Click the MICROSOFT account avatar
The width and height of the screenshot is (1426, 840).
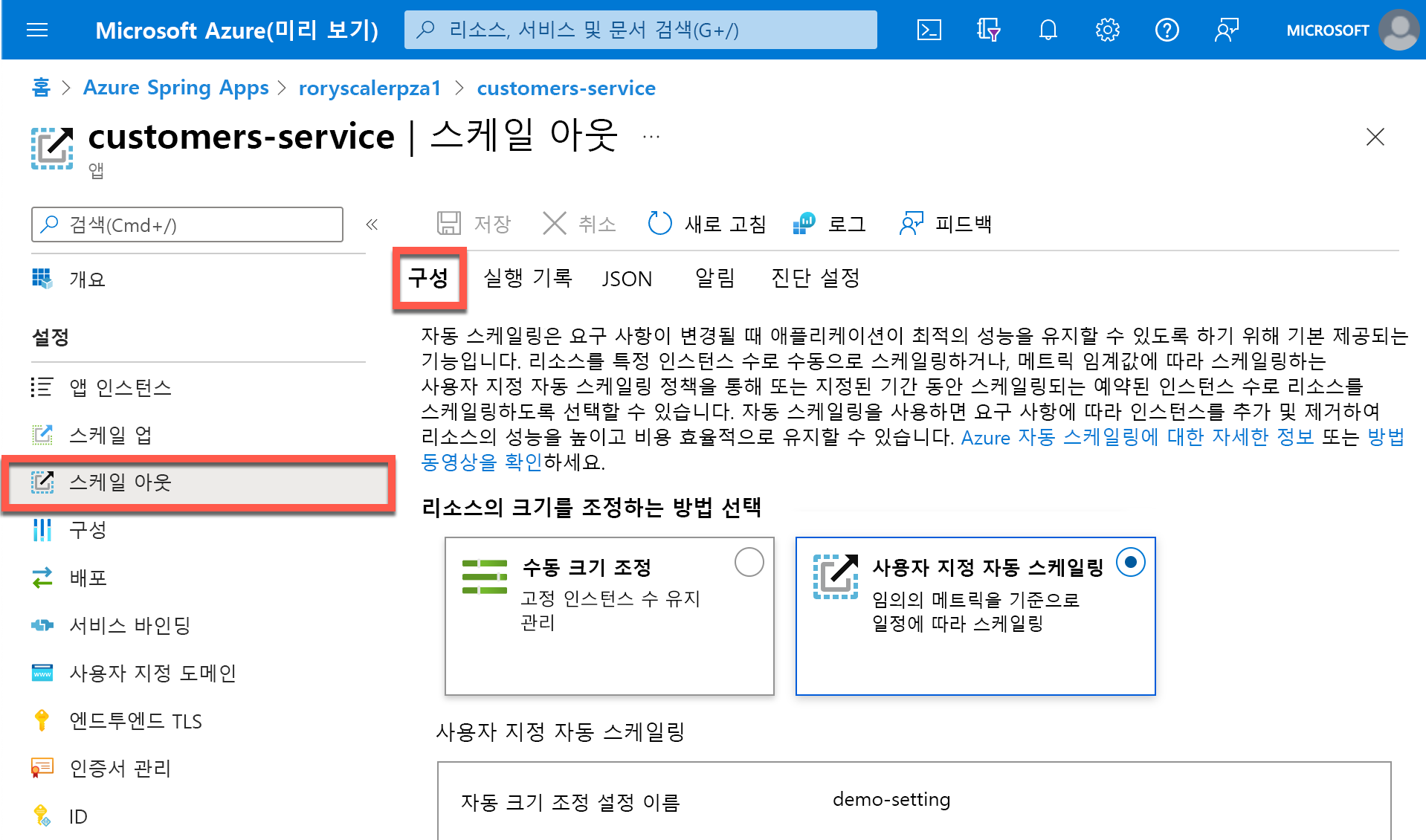[x=1399, y=30]
